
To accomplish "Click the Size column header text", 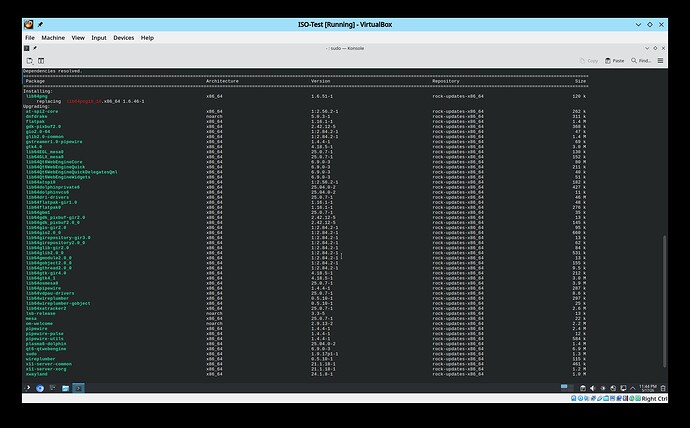I will point(580,81).
